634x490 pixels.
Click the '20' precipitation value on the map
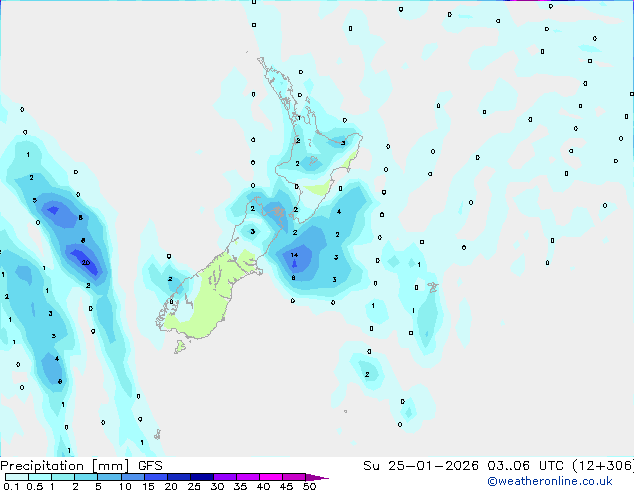(86, 262)
